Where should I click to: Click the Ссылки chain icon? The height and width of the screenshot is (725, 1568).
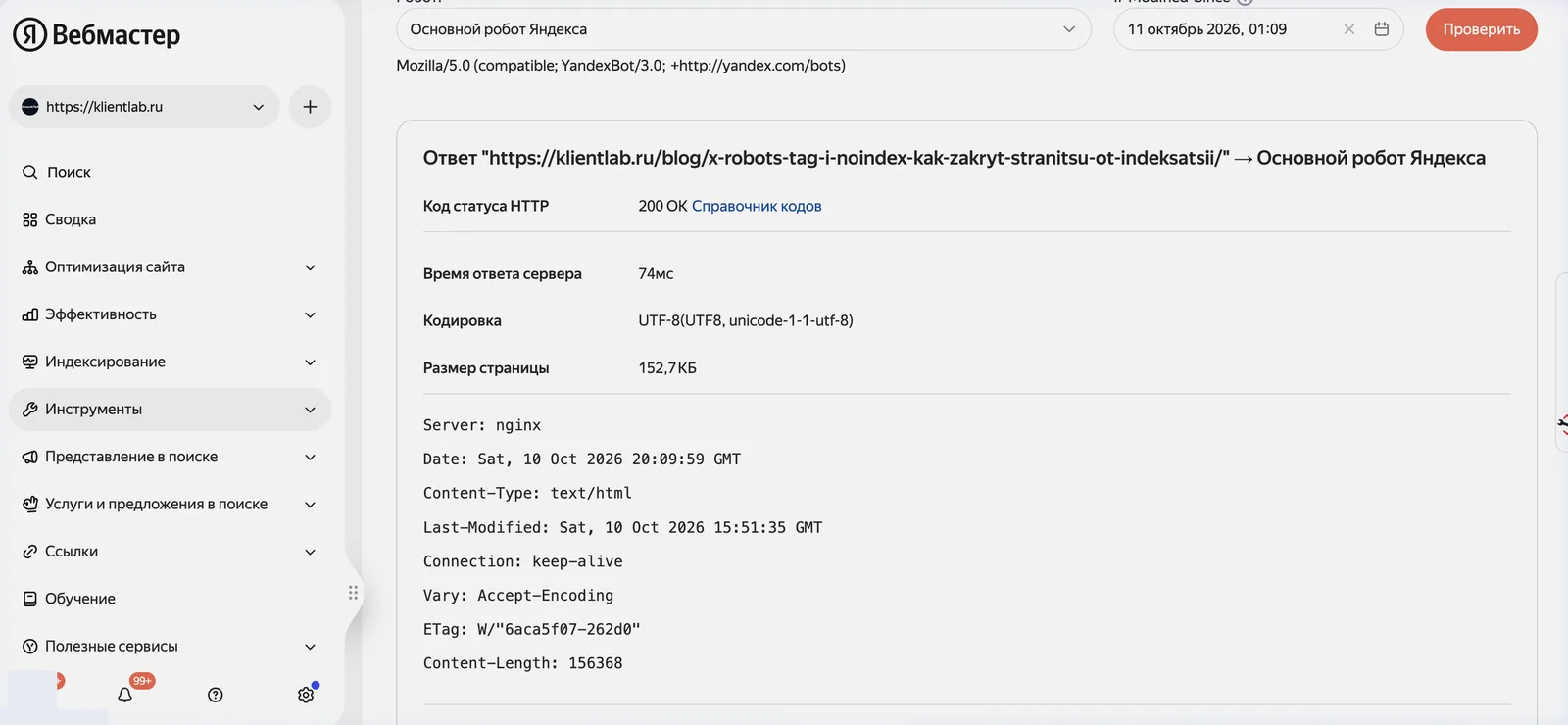(30, 552)
